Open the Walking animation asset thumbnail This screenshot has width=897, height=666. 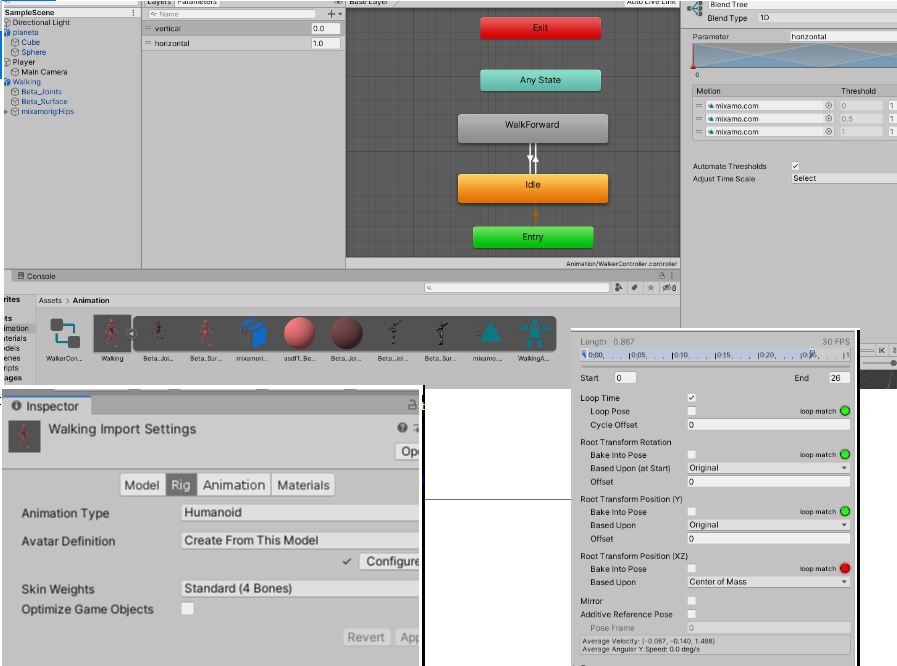(x=112, y=333)
